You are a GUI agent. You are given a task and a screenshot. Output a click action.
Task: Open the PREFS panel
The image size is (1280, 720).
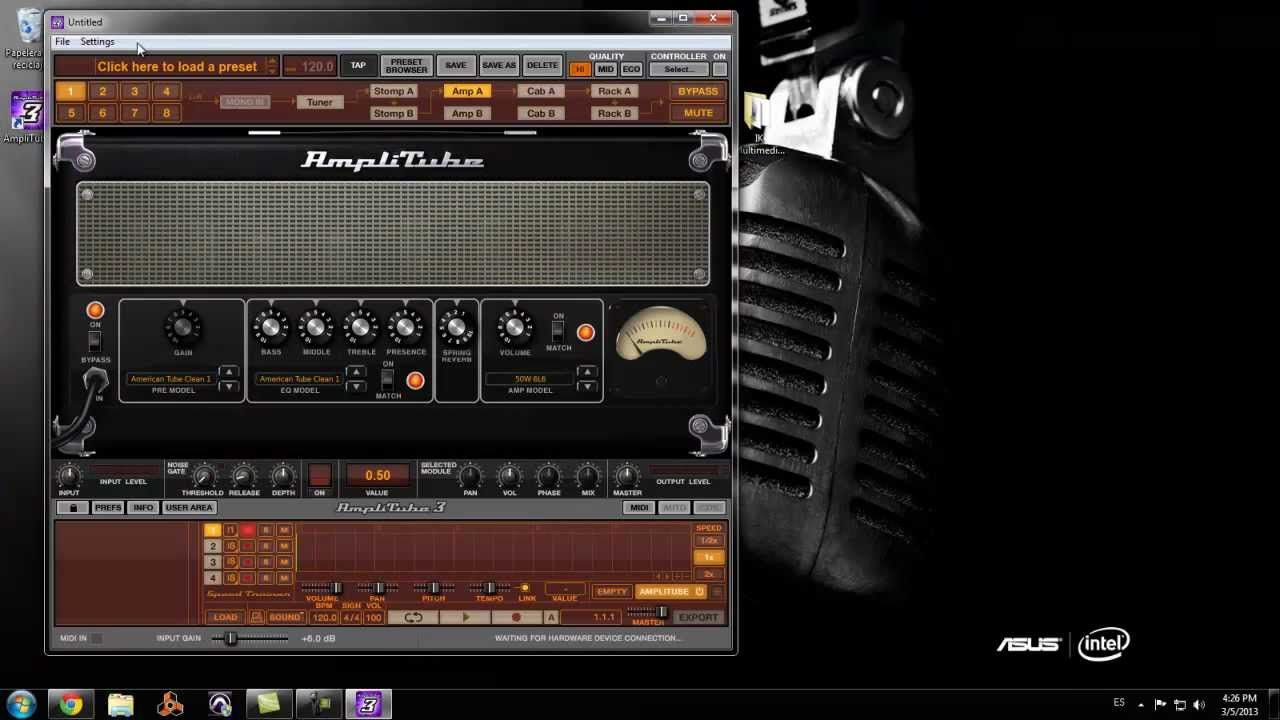pos(108,508)
